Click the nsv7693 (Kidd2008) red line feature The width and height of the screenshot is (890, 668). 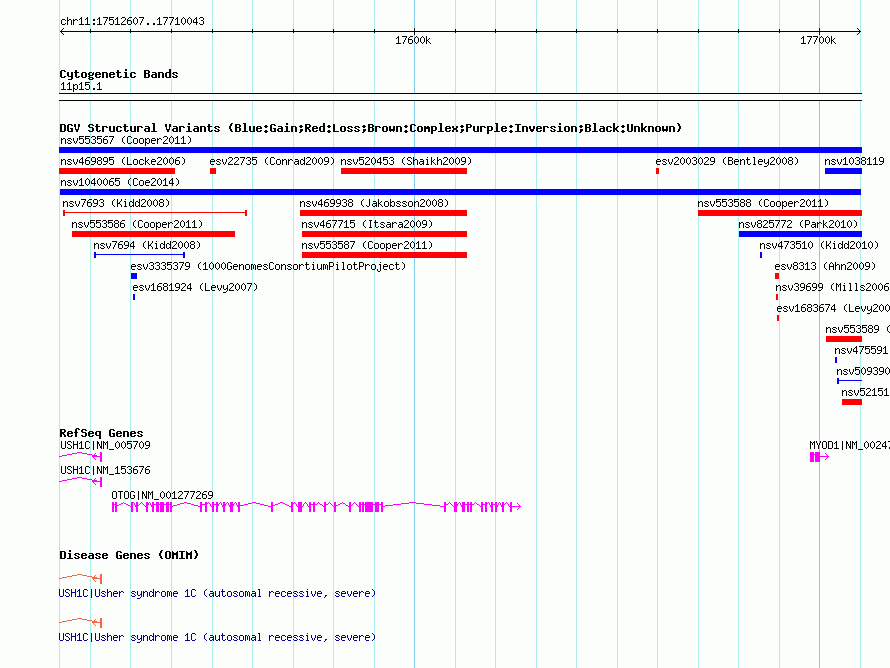pos(155,213)
